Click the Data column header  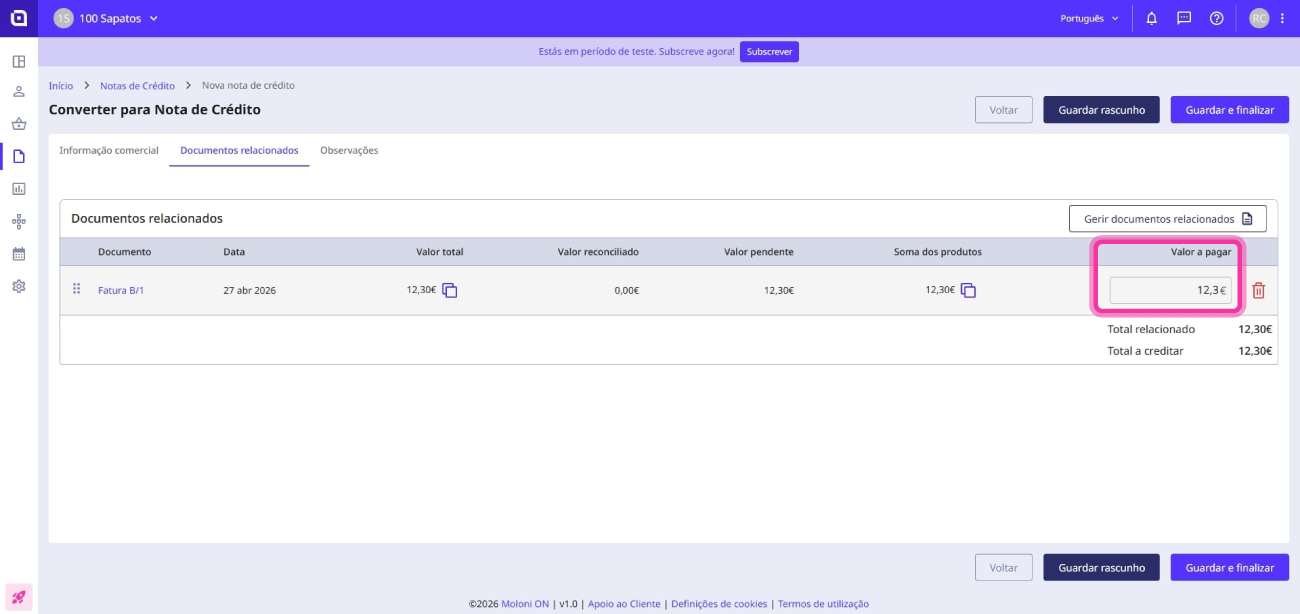point(234,252)
